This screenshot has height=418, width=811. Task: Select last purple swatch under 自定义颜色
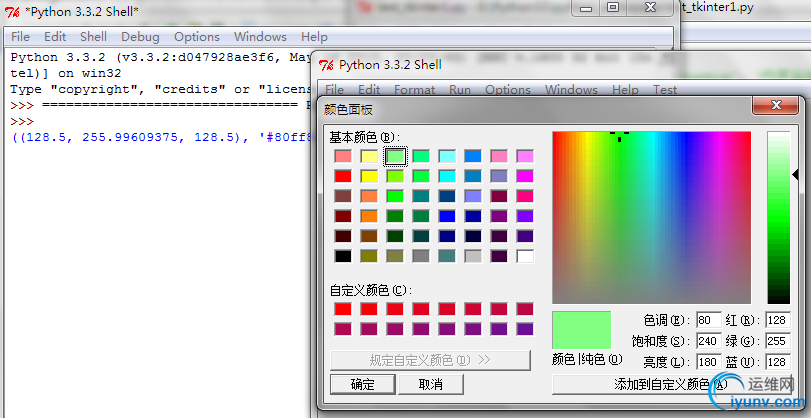click(524, 329)
